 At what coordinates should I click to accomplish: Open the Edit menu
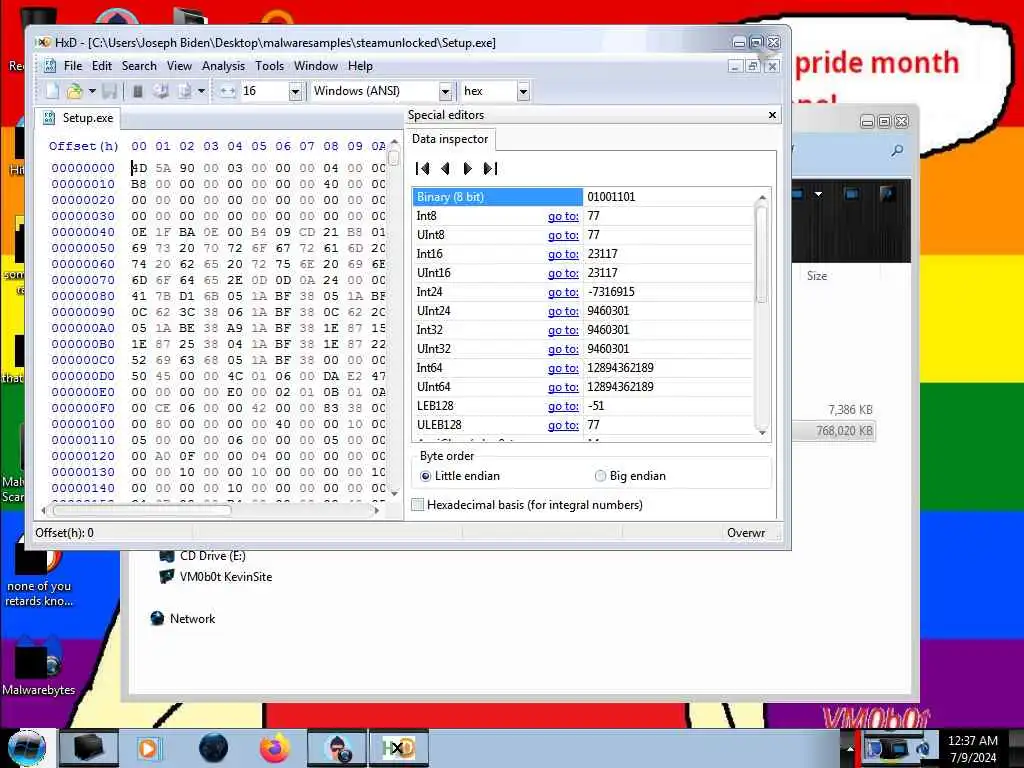pyautogui.click(x=101, y=66)
